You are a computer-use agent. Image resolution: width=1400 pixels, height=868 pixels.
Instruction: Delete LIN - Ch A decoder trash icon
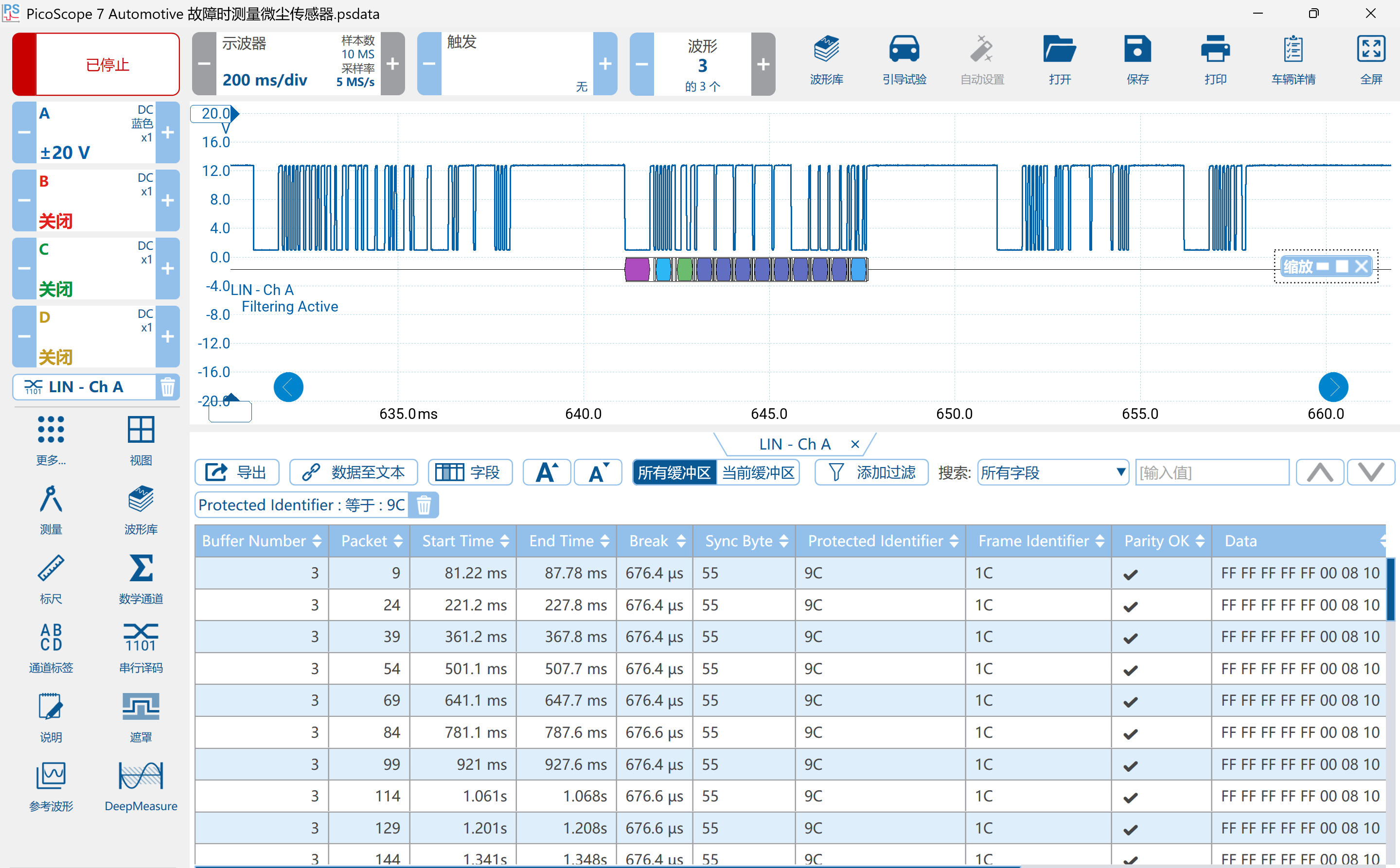168,387
